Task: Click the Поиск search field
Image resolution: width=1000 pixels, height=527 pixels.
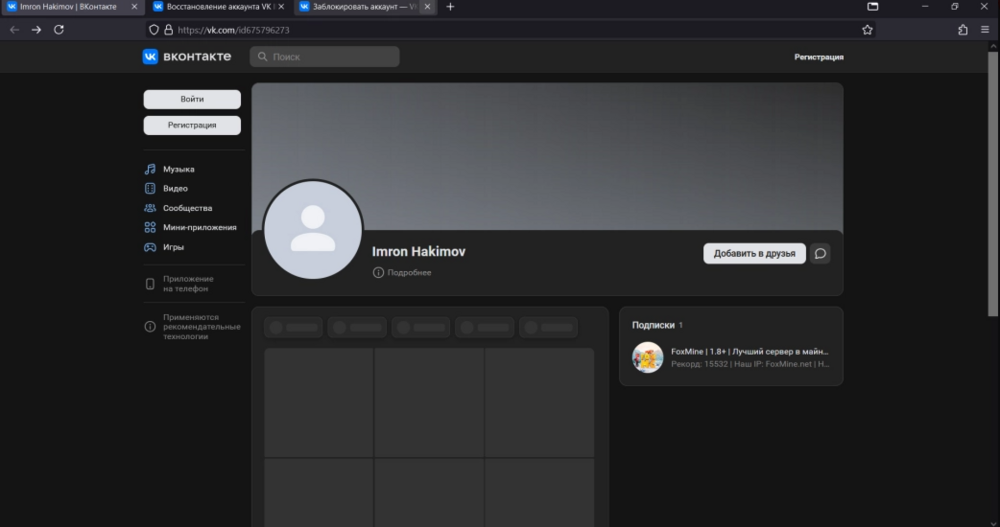Action: [x=325, y=57]
